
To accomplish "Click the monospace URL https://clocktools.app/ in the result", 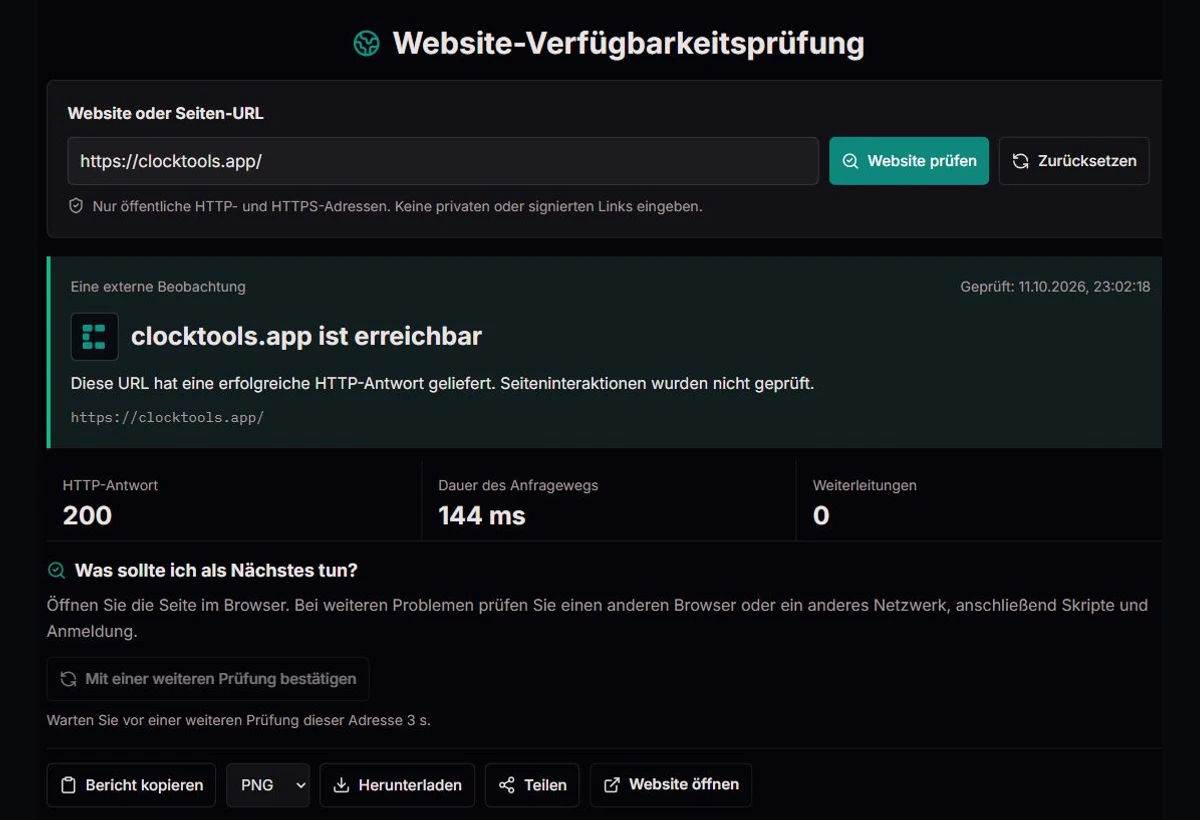I will (168, 417).
